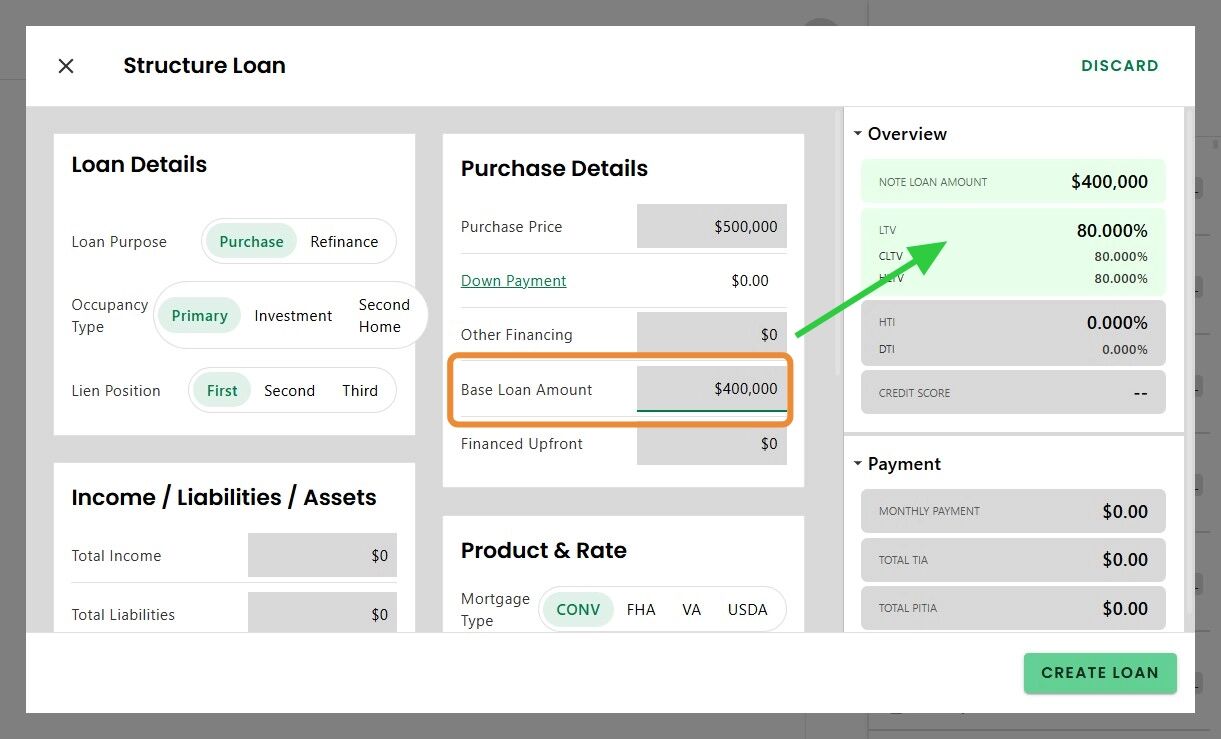Select USDA mortgage type
The height and width of the screenshot is (739, 1221).
(748, 610)
